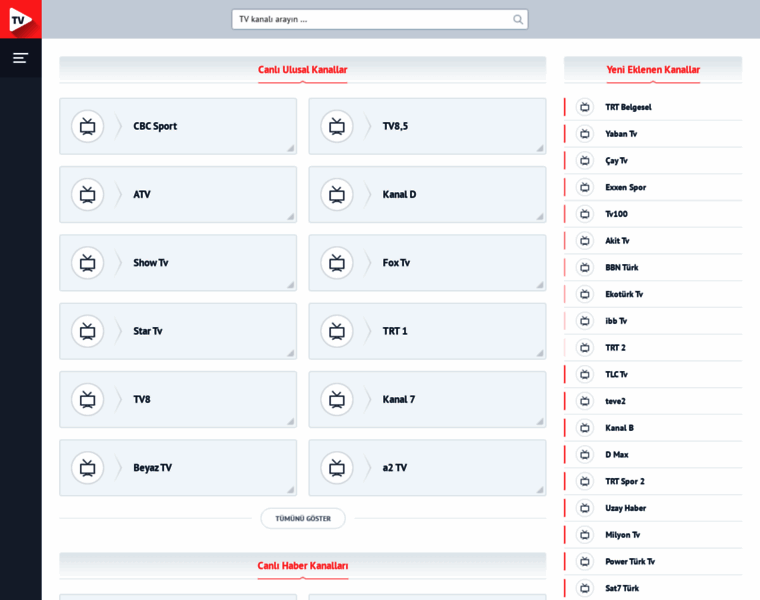Select the Yeni Eklenen Kanallar heading tab
Screen dimensions: 760x600
coord(653,70)
